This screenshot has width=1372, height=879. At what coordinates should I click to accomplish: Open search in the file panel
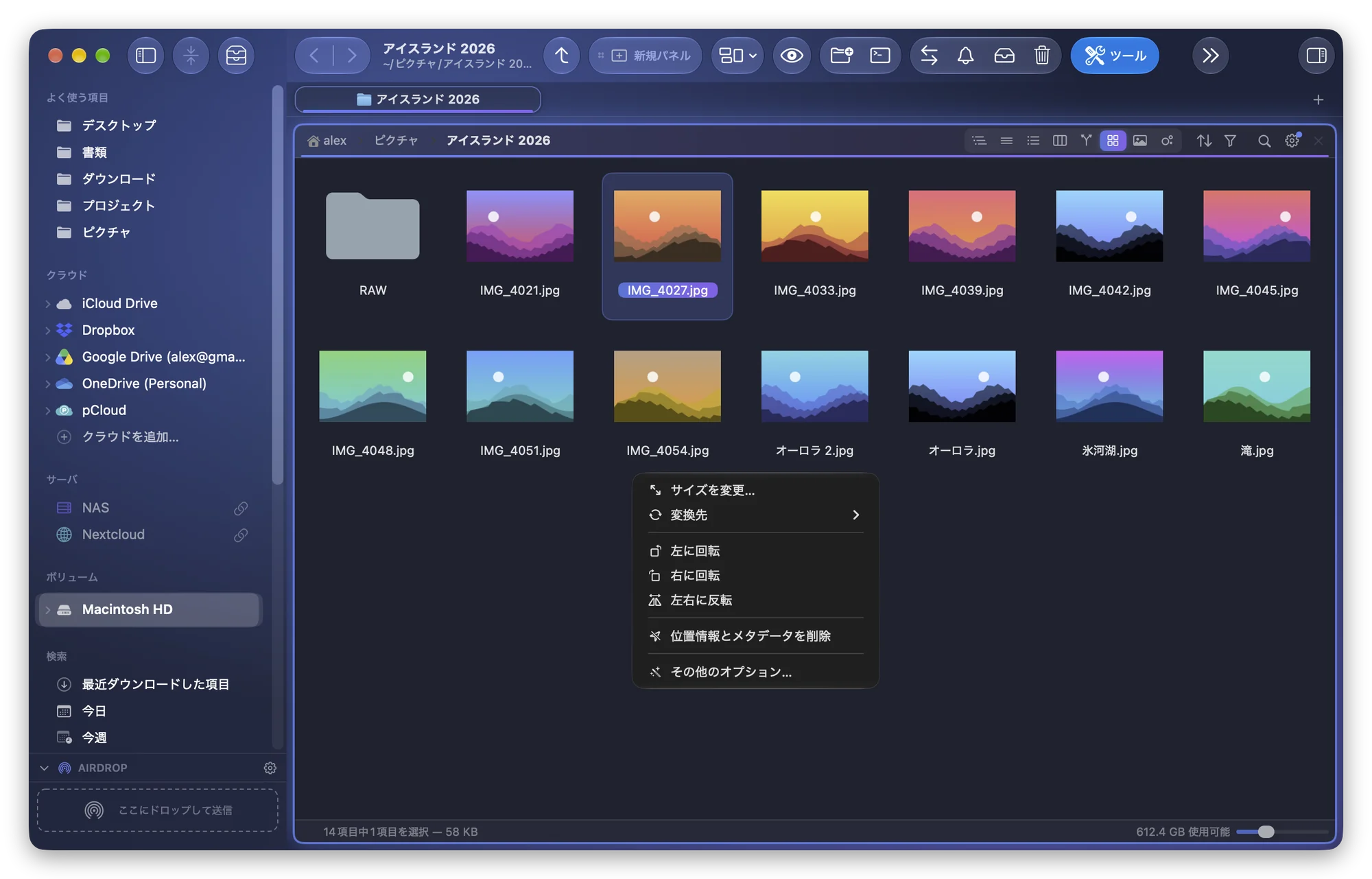click(1264, 141)
